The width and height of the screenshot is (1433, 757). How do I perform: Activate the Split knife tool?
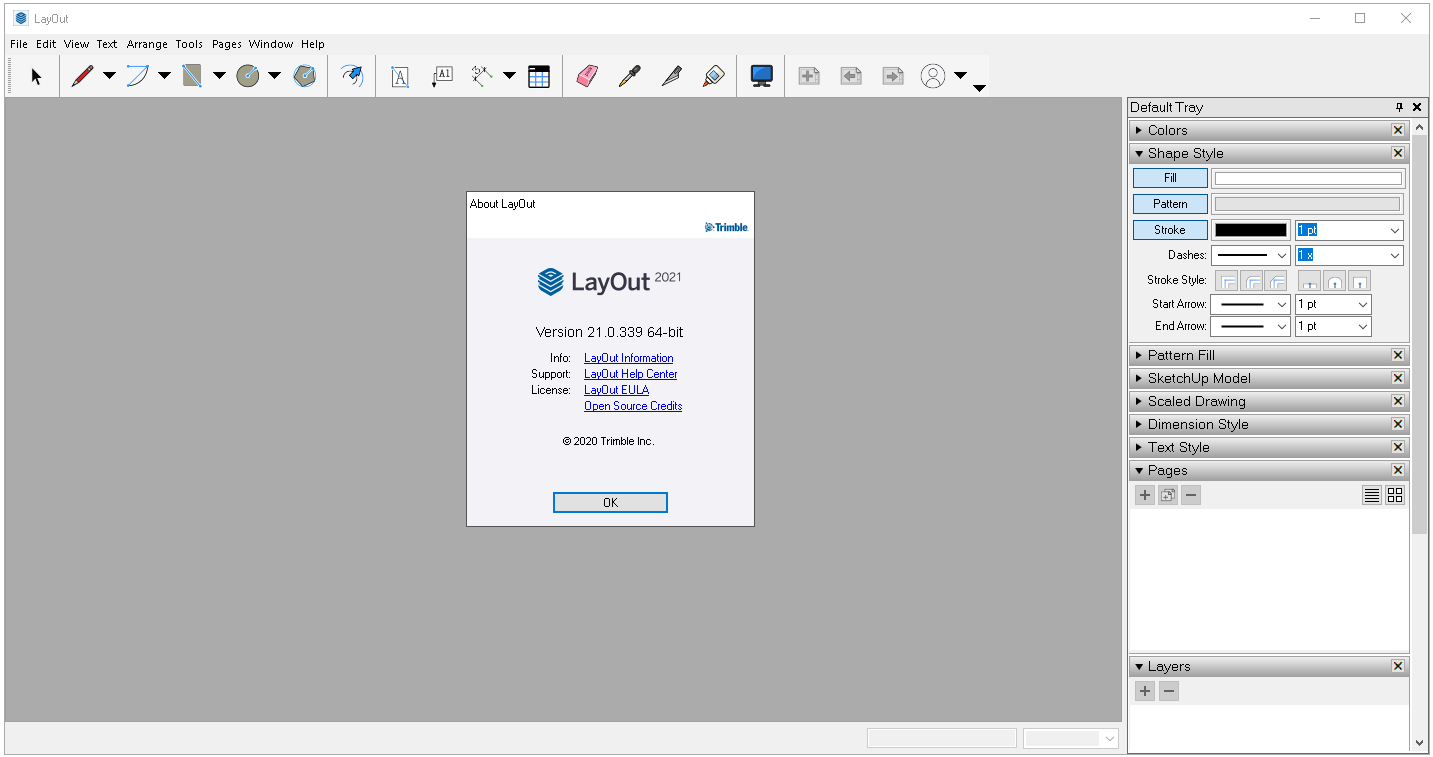point(671,76)
